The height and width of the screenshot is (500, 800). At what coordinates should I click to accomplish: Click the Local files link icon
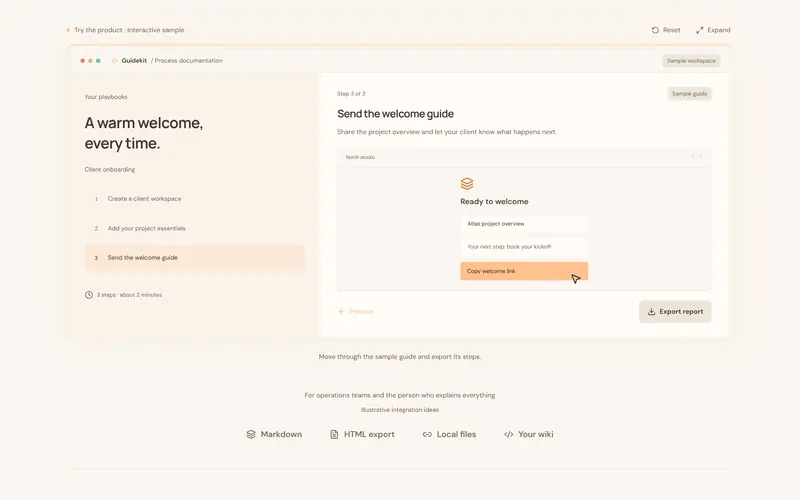427,434
